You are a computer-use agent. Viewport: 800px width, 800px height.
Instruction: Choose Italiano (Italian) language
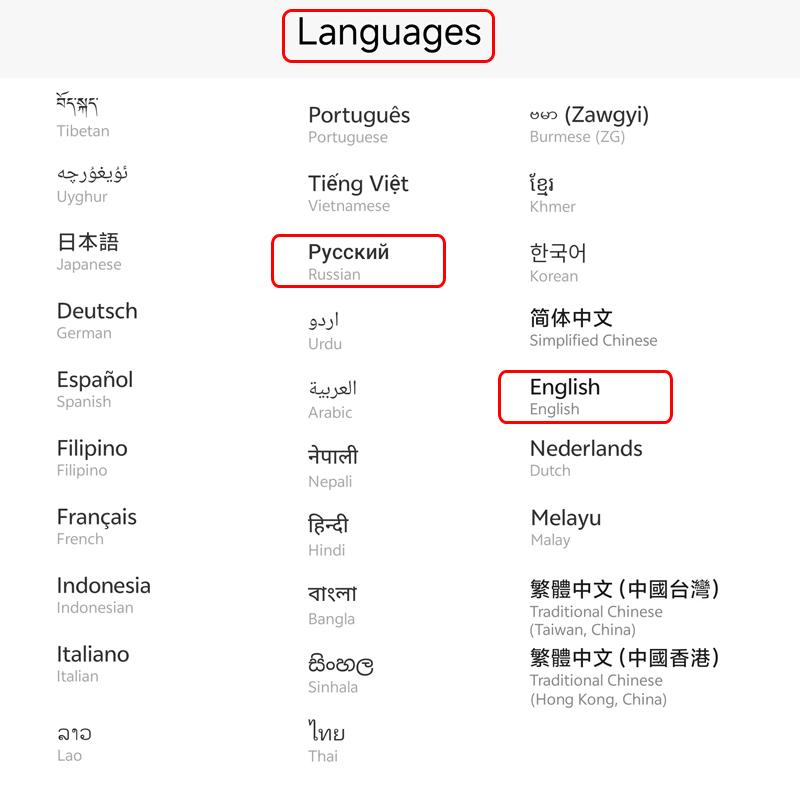[93, 664]
